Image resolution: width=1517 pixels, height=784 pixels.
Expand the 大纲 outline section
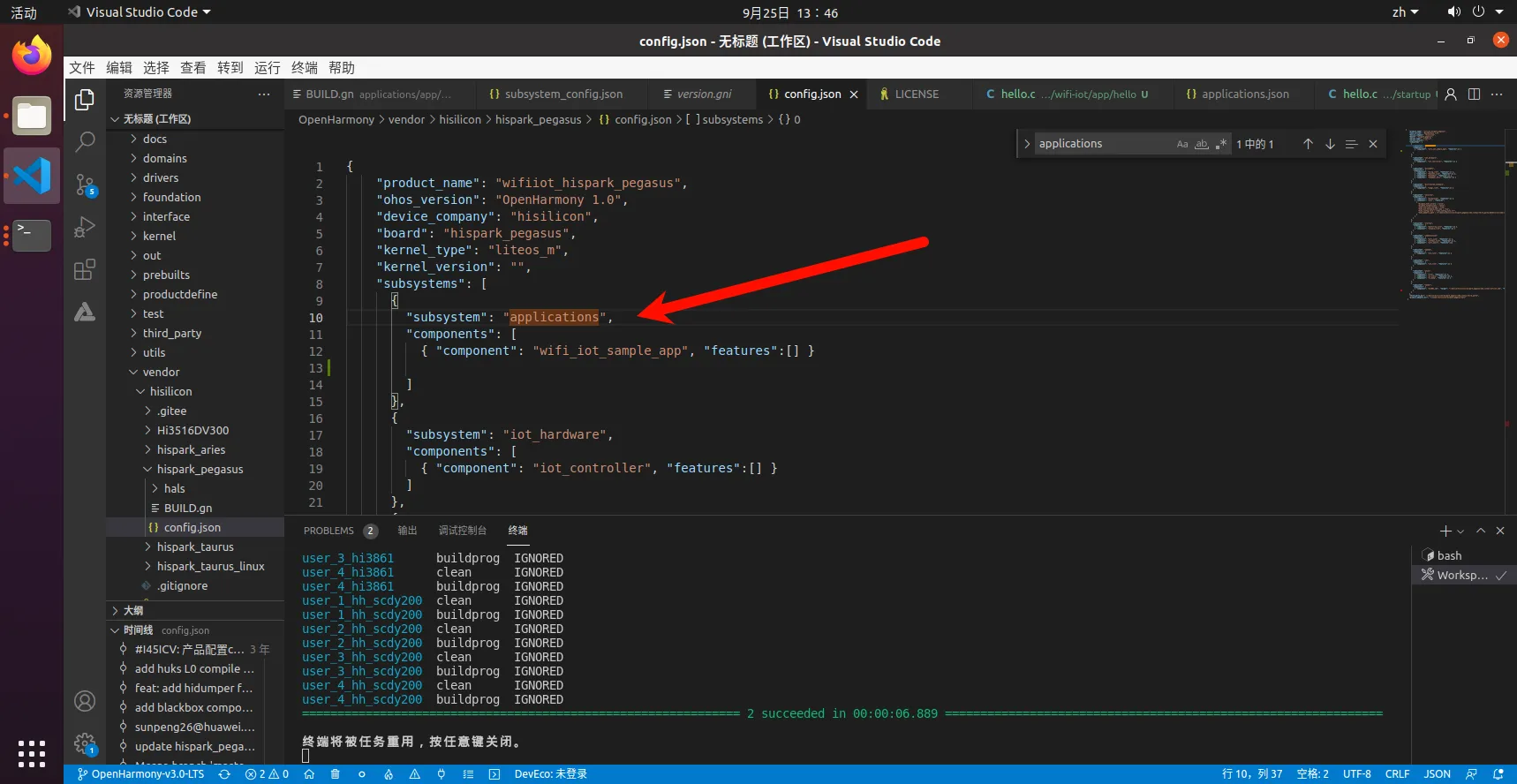pos(132,610)
